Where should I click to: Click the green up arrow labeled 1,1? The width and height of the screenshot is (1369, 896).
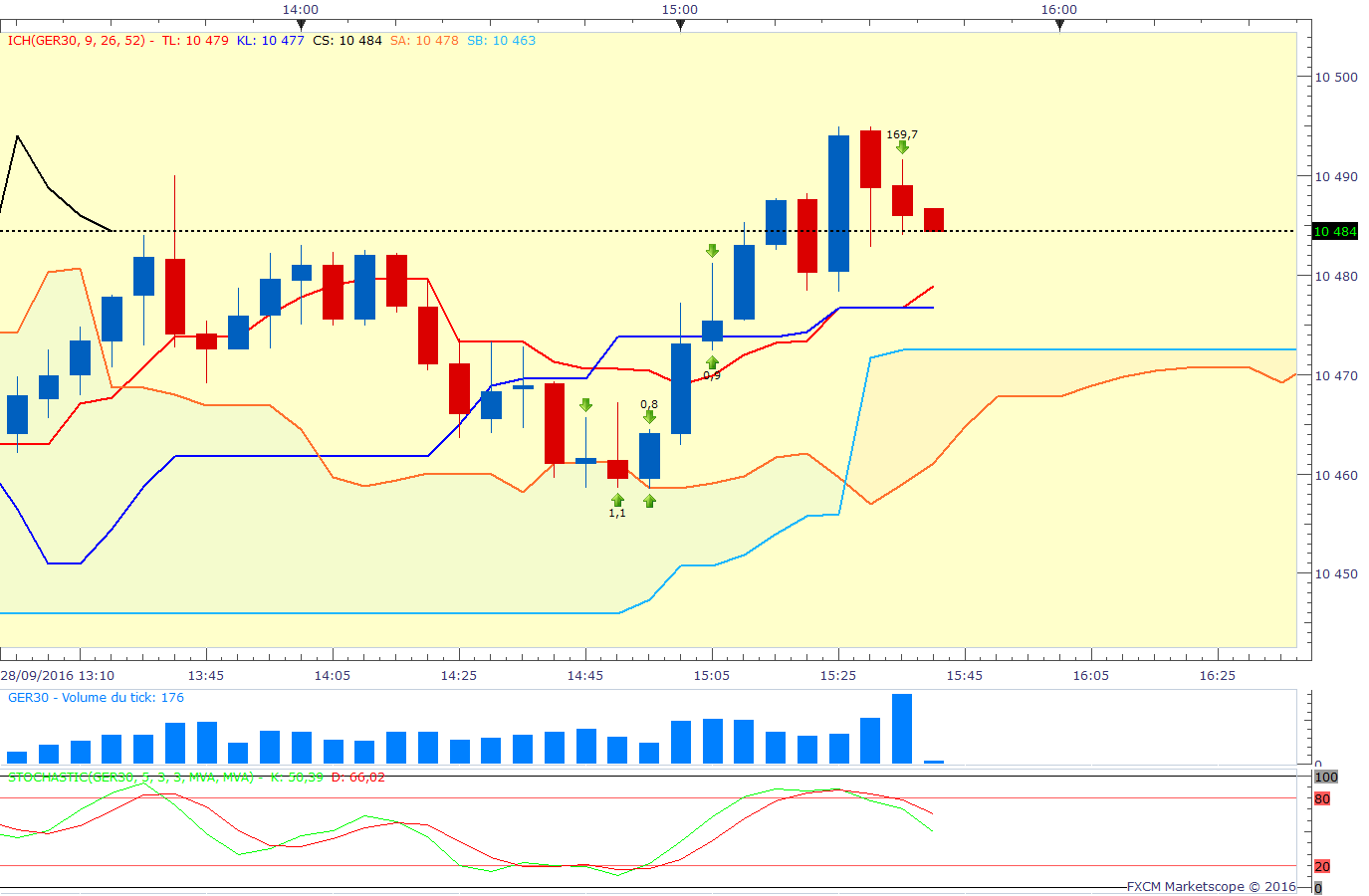point(617,499)
